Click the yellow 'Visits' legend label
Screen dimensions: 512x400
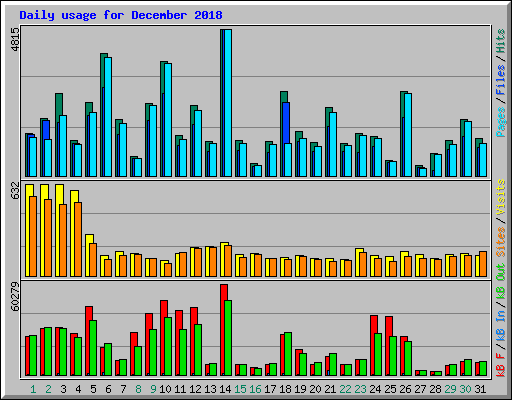click(501, 197)
